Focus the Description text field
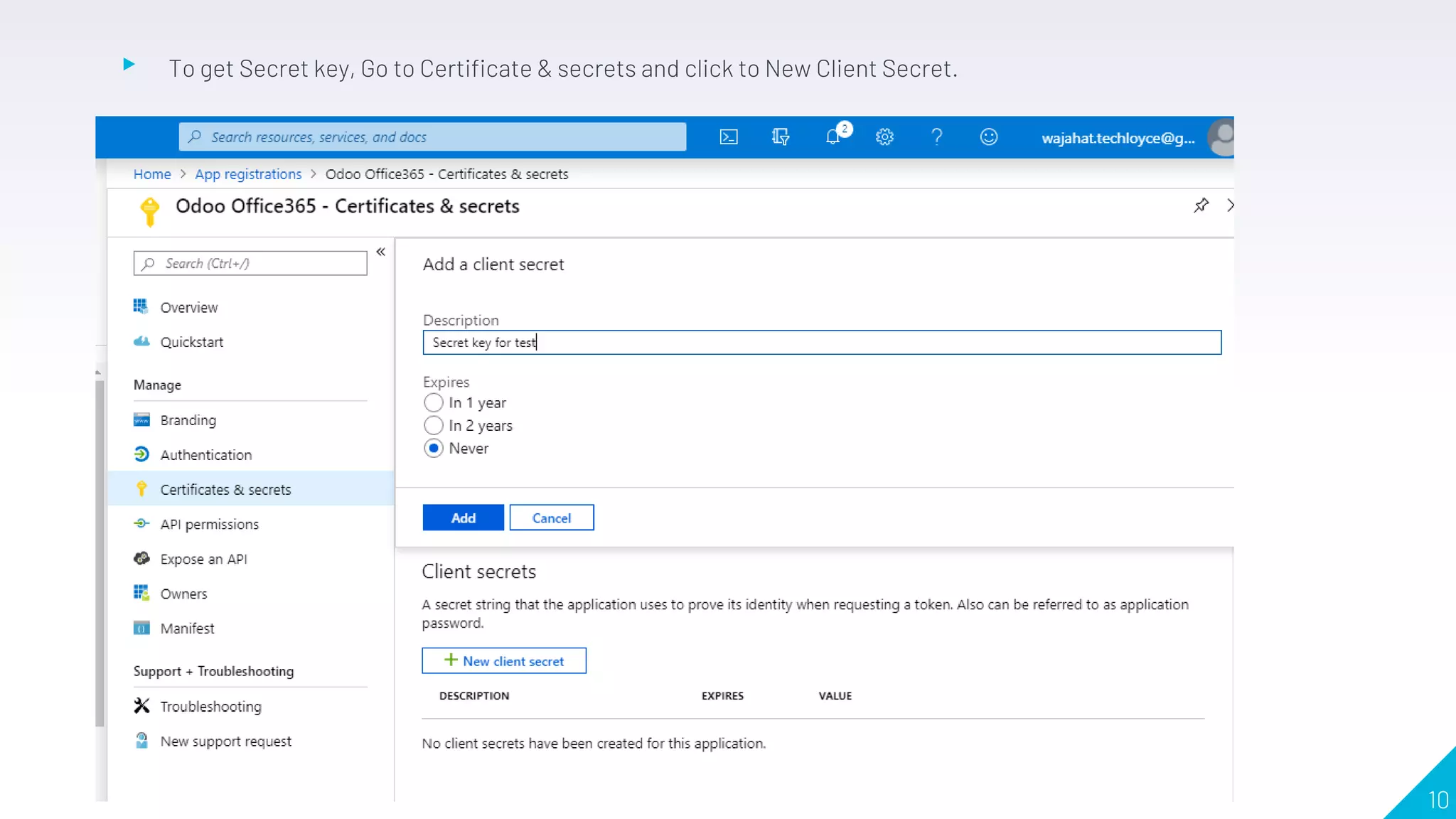The image size is (1456, 819). point(822,342)
